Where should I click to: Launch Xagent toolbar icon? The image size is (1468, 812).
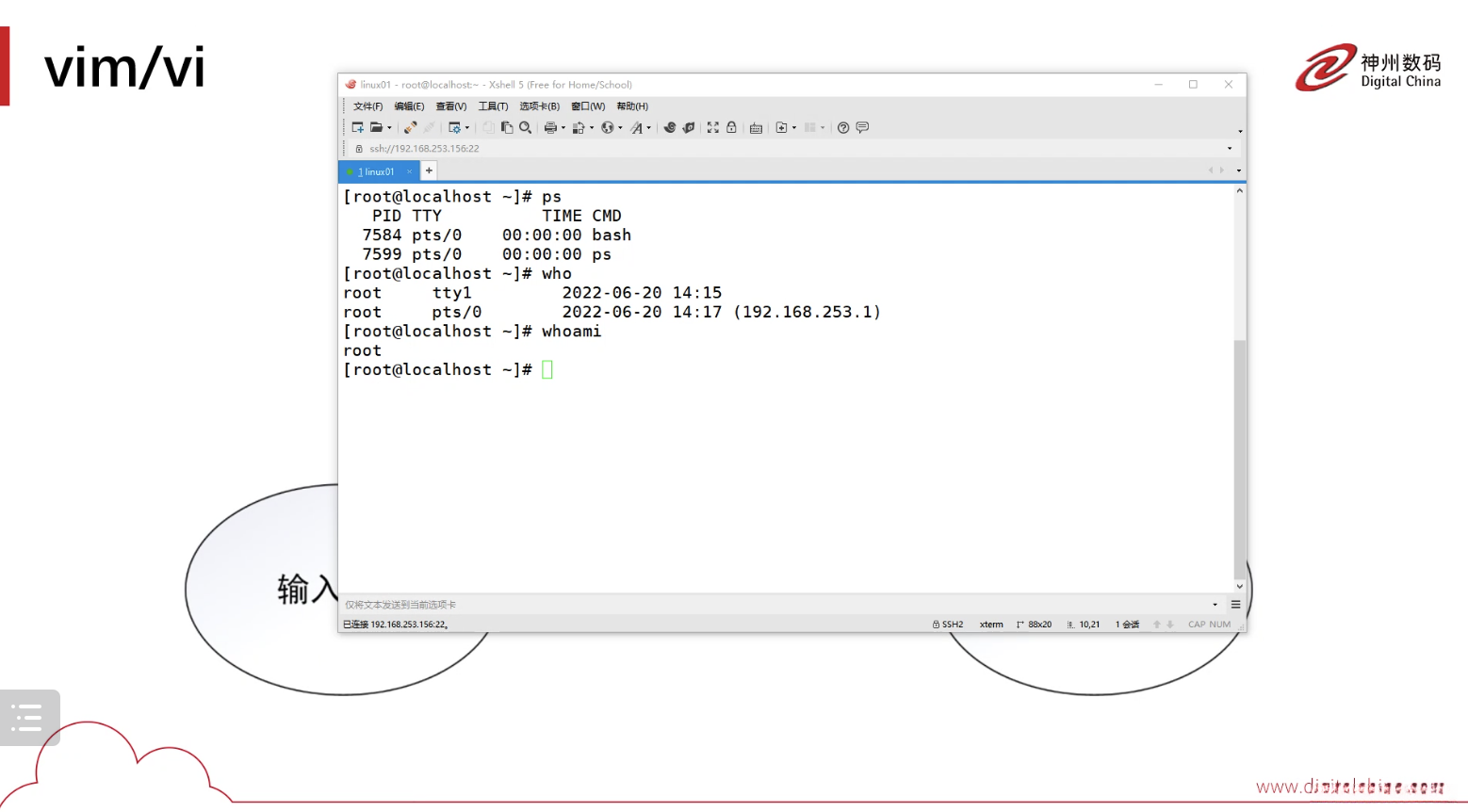click(x=689, y=127)
